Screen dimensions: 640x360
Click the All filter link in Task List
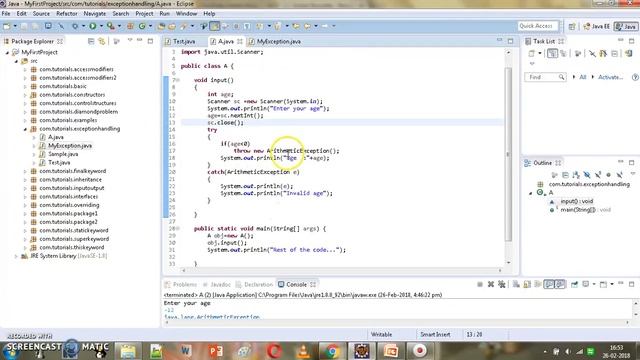pos(582,77)
